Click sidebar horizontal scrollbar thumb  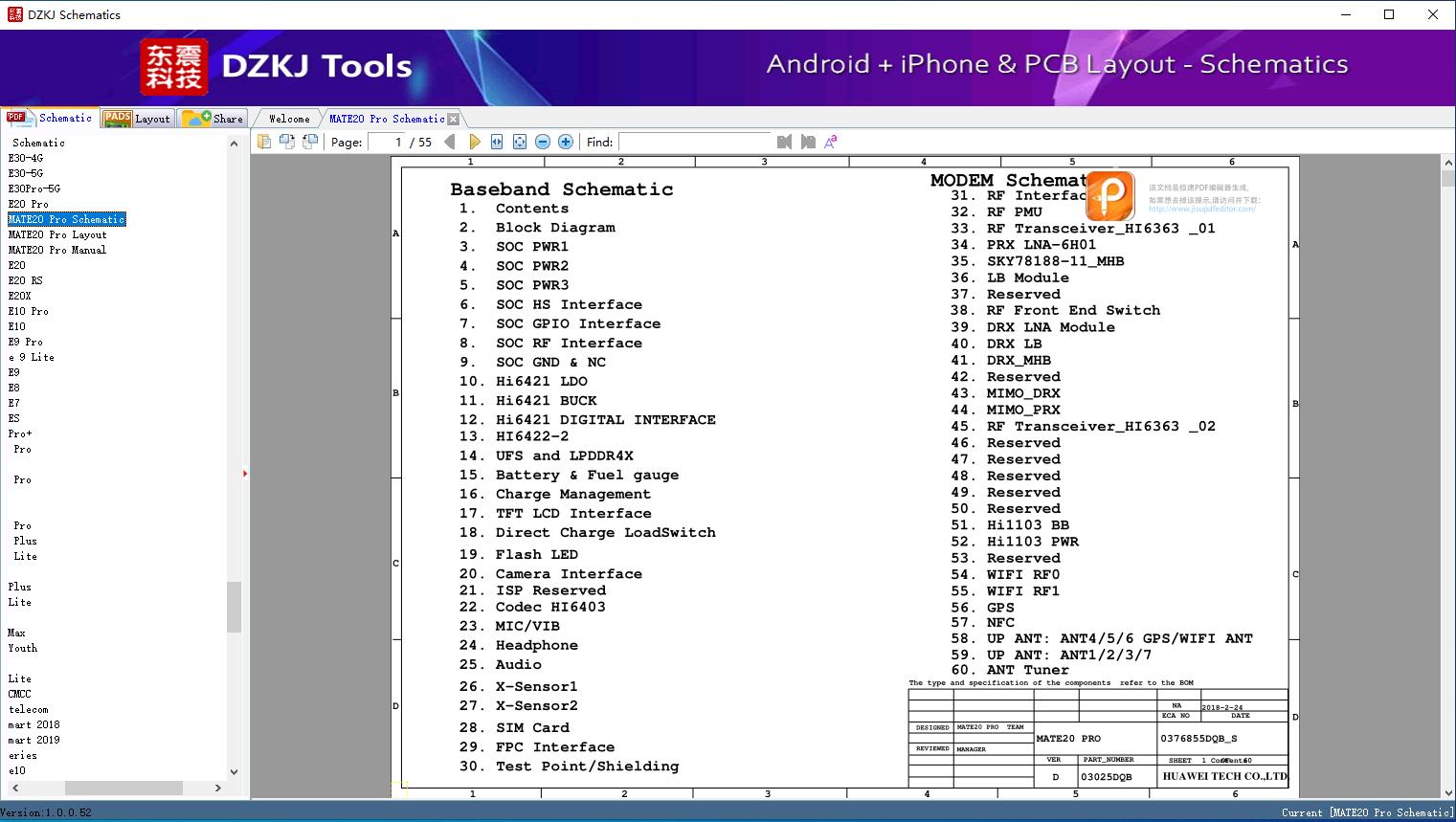click(x=123, y=788)
